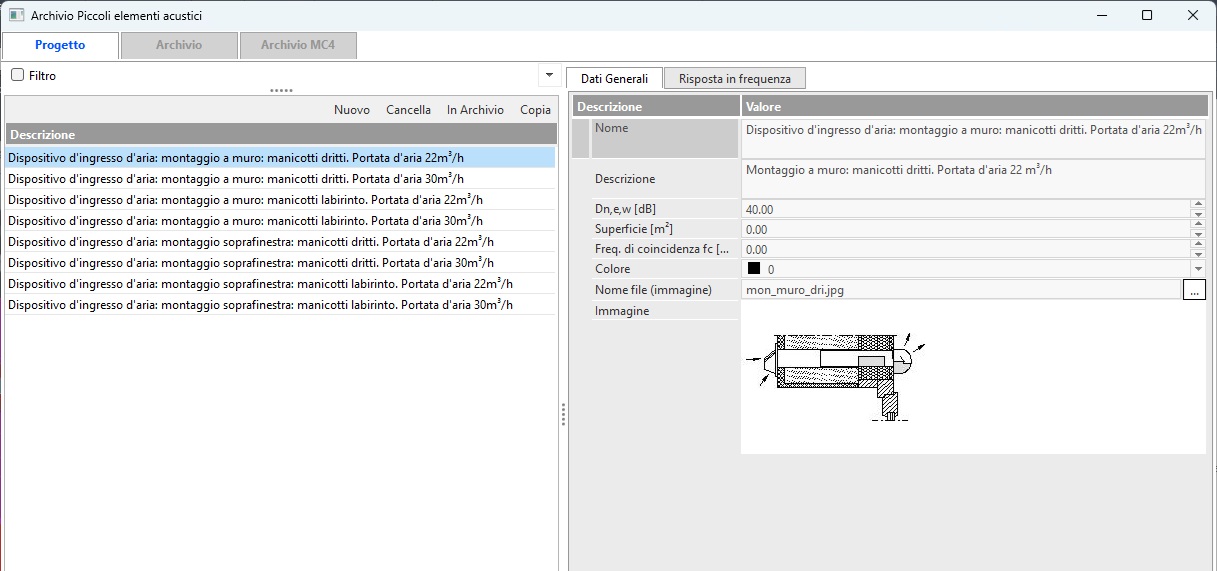Click the Nuovo button

(352, 110)
